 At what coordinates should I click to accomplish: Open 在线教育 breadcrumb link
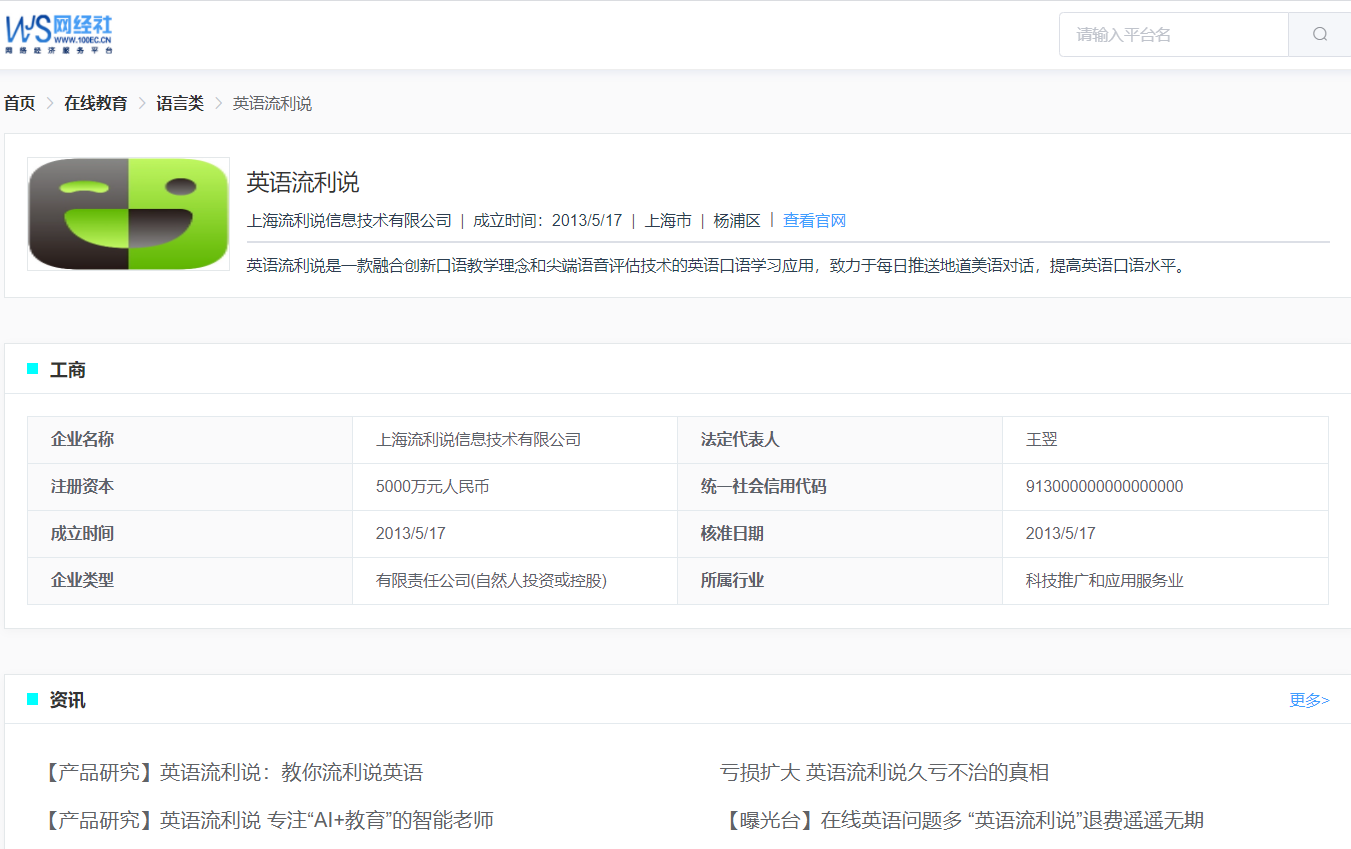coord(96,103)
